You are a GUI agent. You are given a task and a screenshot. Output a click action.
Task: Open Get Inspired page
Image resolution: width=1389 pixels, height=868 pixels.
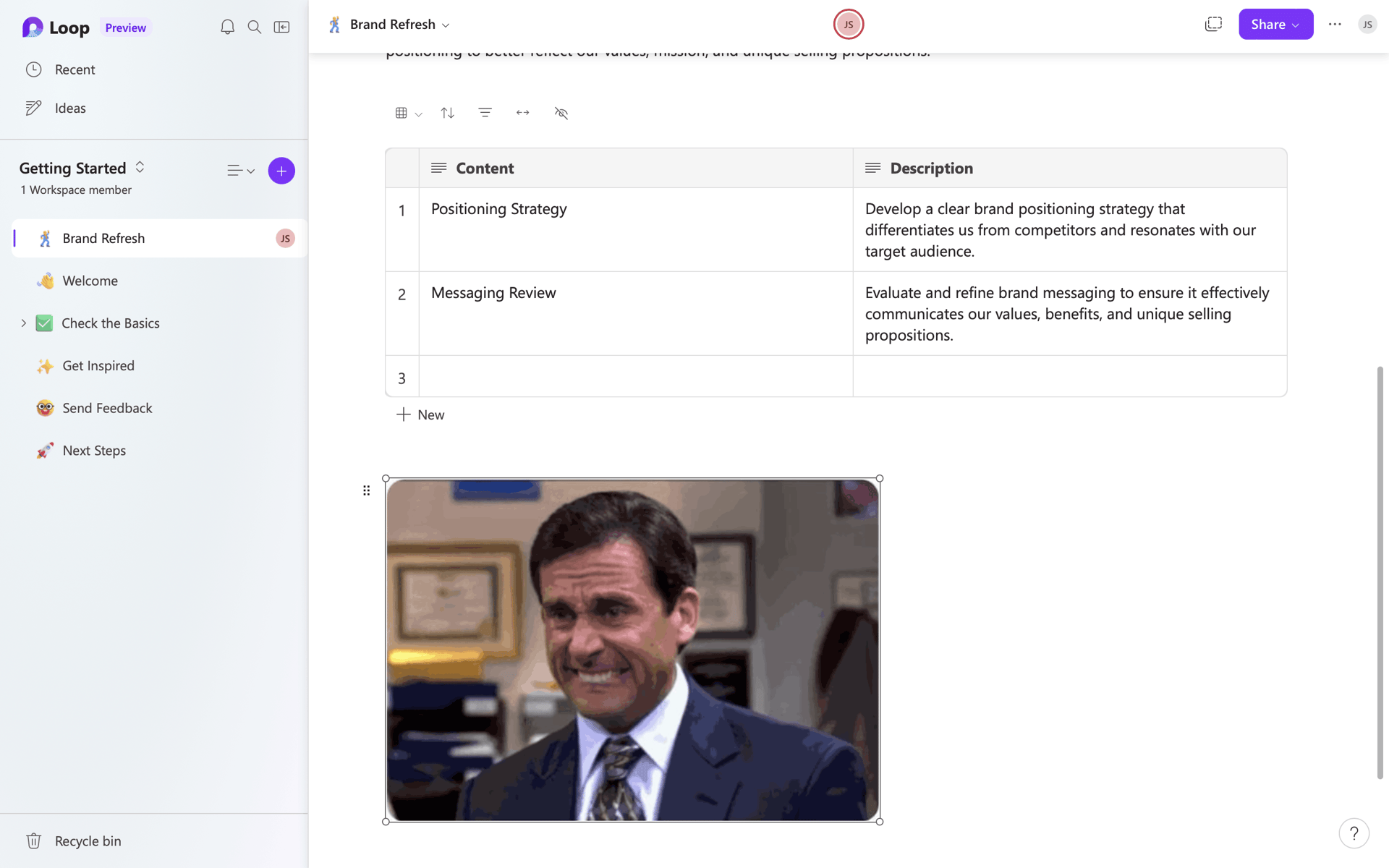[x=98, y=365]
